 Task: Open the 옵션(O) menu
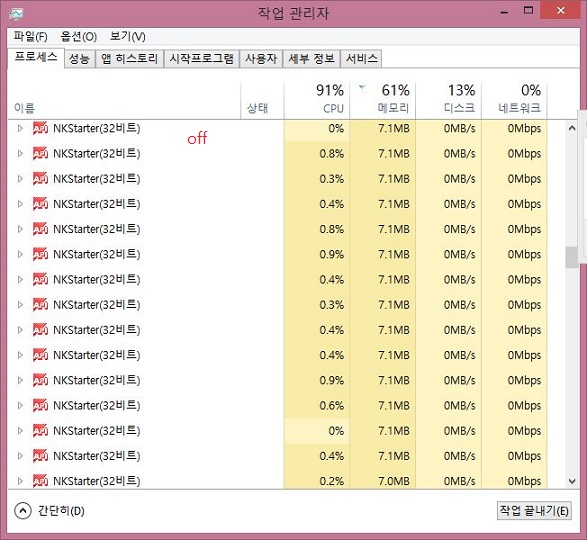[x=79, y=36]
